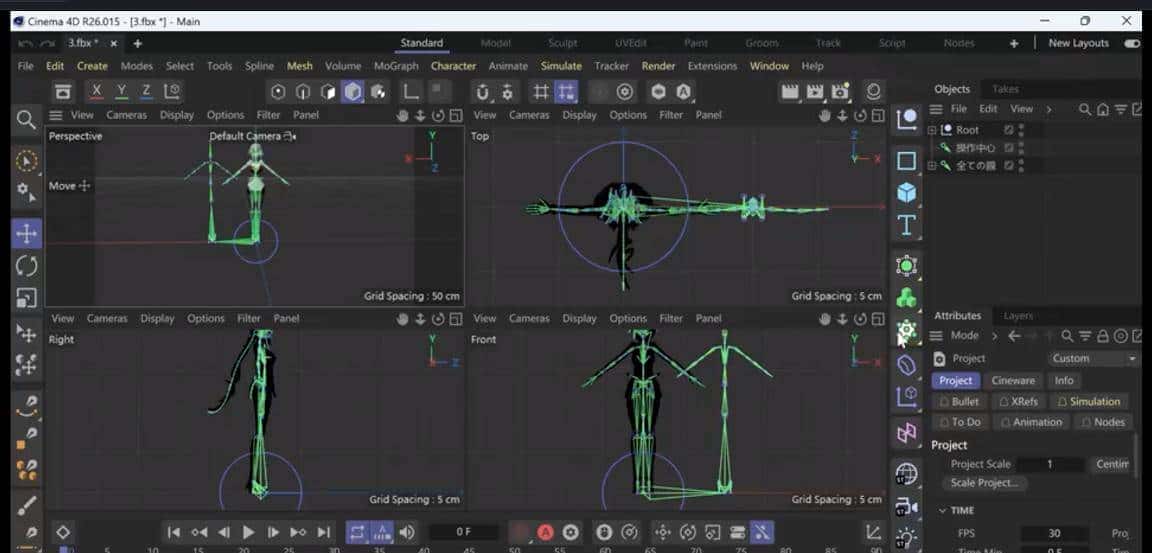Switch to the Sculpt layout tab
The width and height of the screenshot is (1152, 553).
pos(562,43)
